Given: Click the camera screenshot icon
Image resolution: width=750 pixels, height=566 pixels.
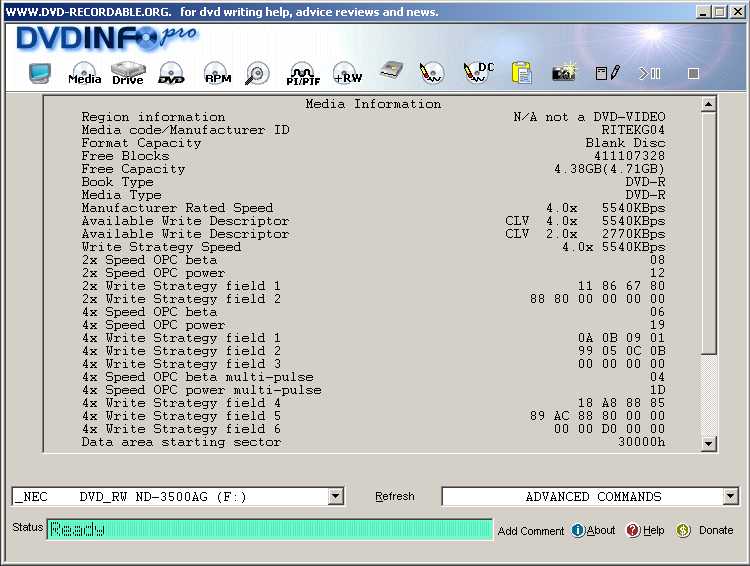Looking at the screenshot, I should pyautogui.click(x=564, y=72).
